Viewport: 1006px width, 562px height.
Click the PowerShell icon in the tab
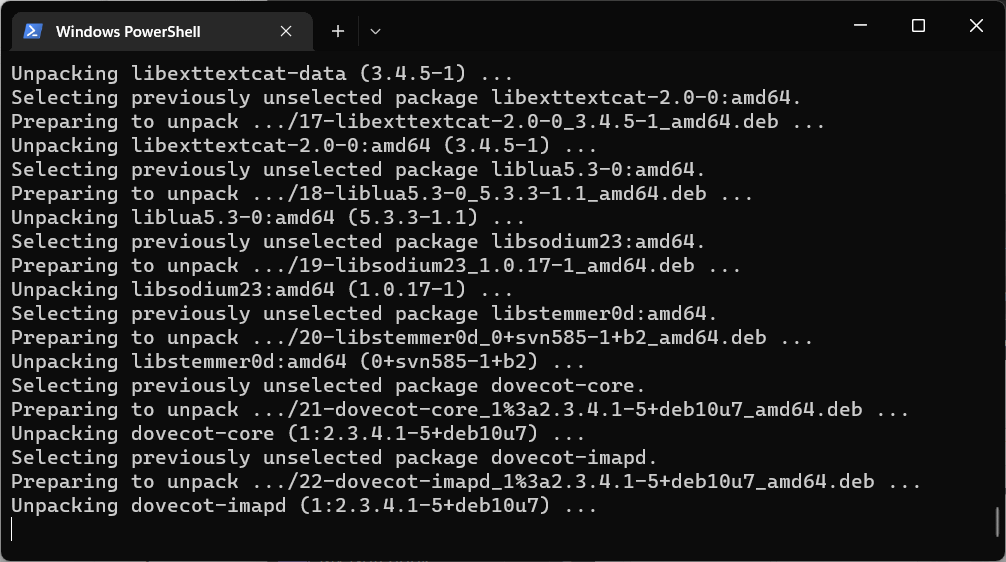33,31
